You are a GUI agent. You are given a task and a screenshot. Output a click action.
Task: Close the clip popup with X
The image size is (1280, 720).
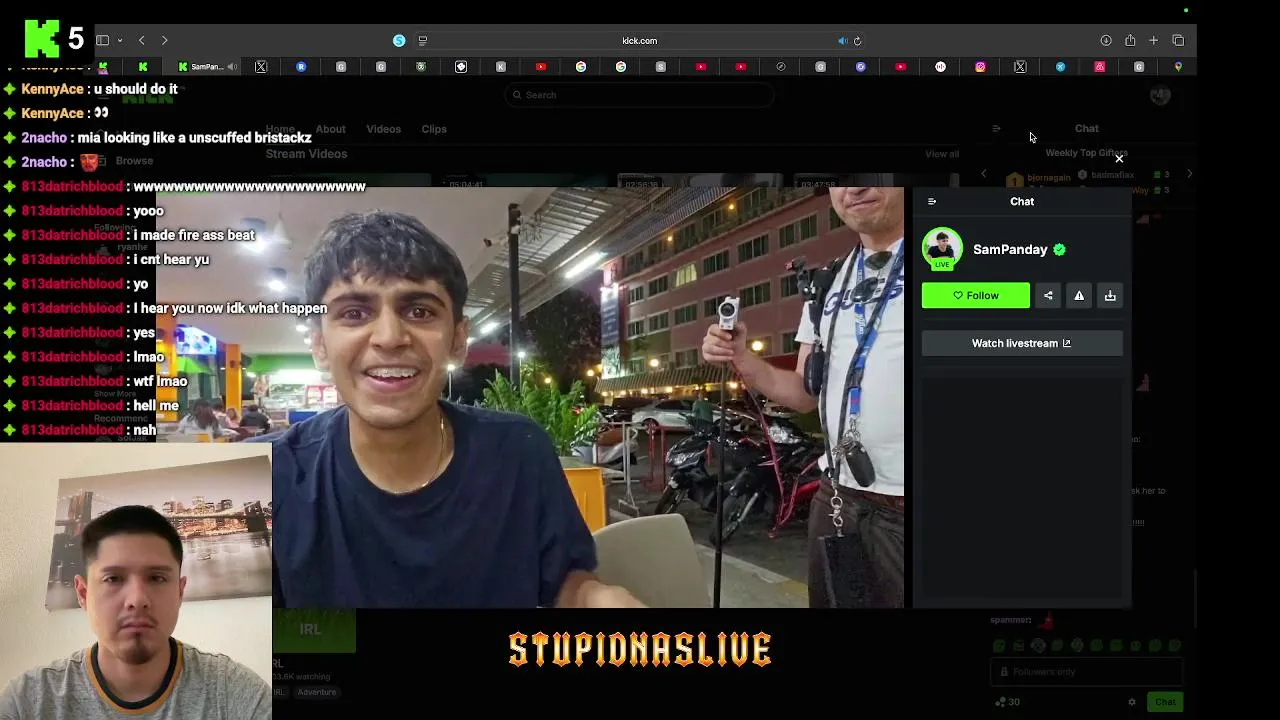pos(1119,159)
